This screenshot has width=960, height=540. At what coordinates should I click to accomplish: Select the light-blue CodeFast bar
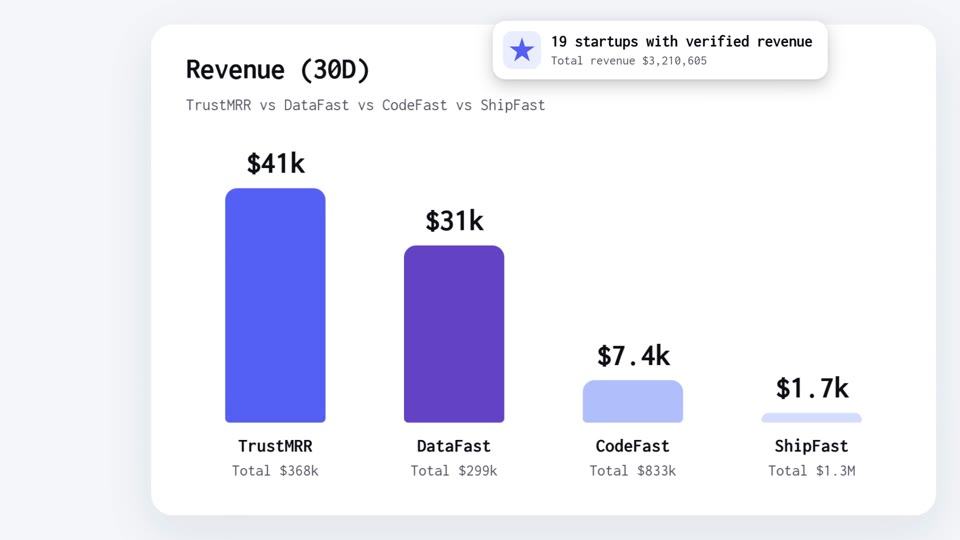[x=632, y=402]
